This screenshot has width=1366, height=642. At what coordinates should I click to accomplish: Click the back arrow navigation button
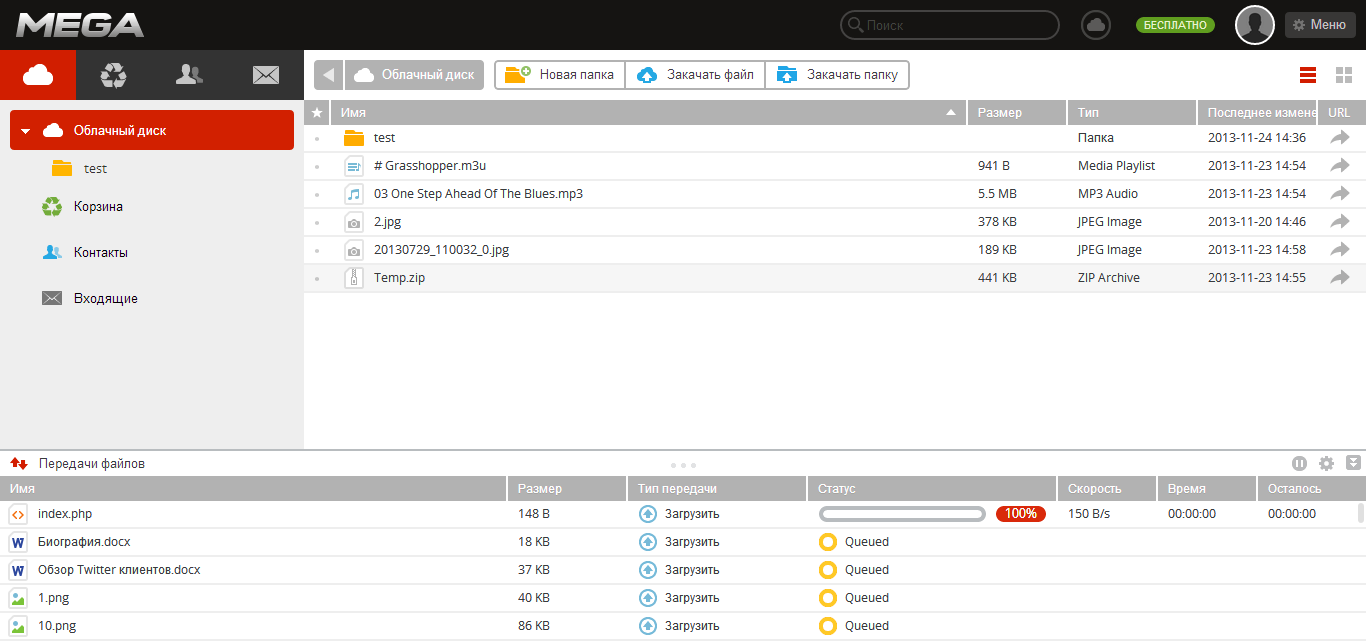(329, 75)
